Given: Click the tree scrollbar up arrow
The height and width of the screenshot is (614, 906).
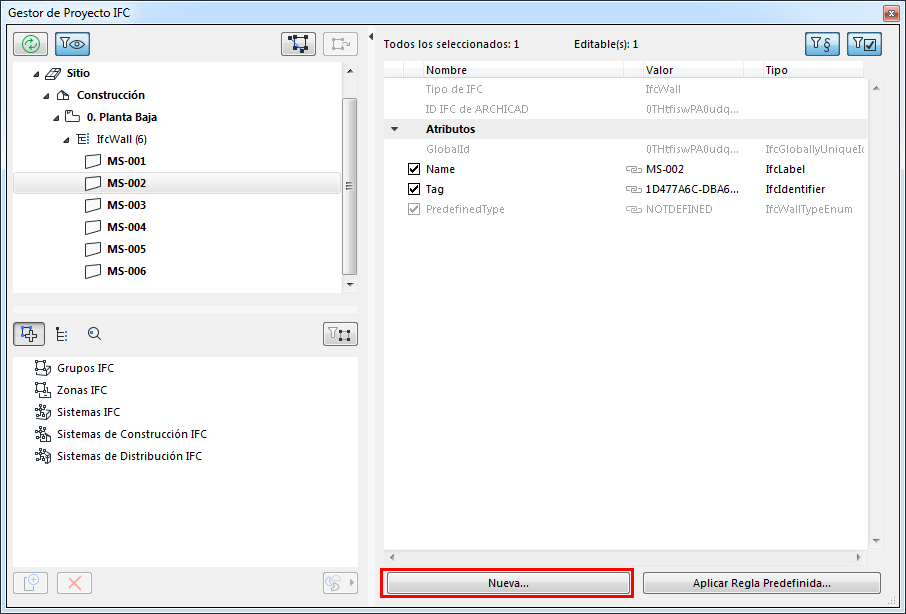Looking at the screenshot, I should coord(350,71).
